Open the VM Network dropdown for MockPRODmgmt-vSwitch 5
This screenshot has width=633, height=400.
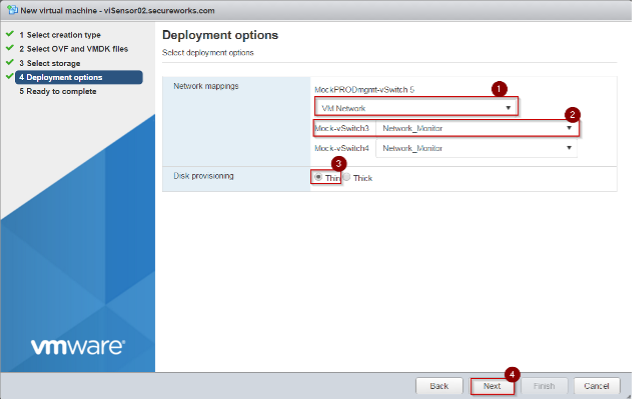click(x=416, y=107)
